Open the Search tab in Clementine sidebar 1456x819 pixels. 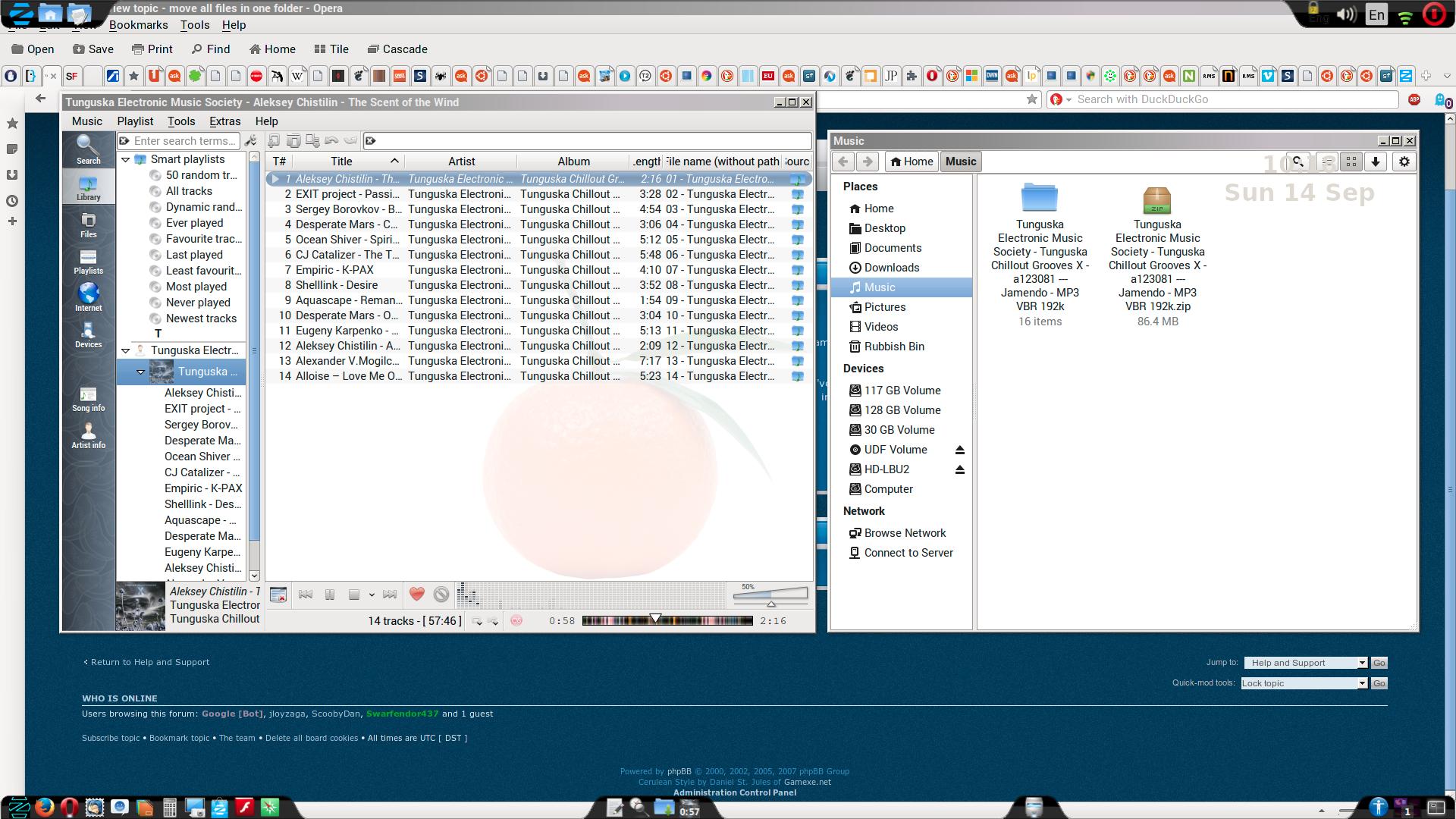pyautogui.click(x=88, y=150)
